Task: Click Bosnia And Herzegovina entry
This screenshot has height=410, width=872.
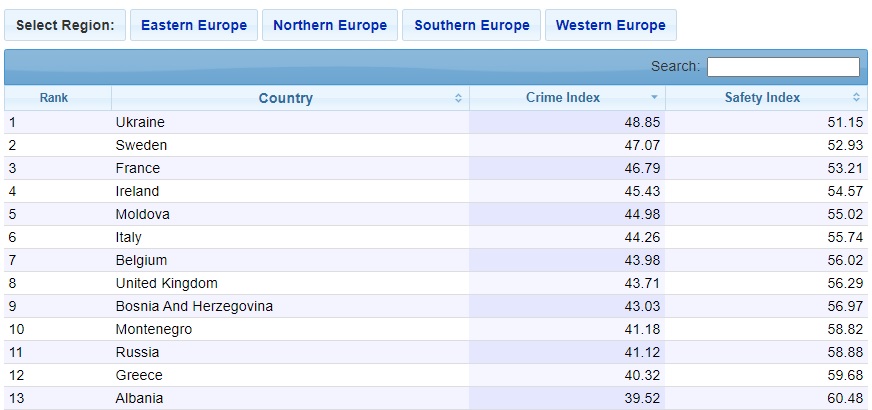Action: (194, 306)
